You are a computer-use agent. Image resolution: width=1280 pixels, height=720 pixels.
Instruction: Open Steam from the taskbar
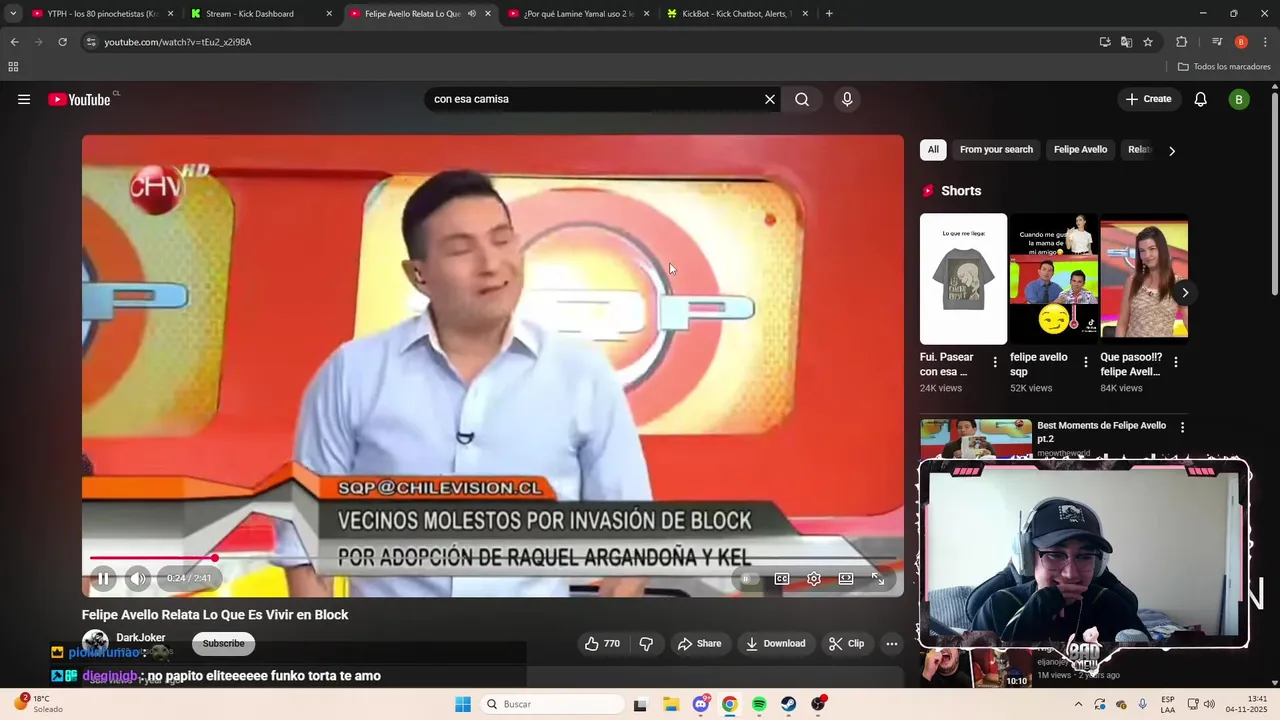tap(789, 704)
